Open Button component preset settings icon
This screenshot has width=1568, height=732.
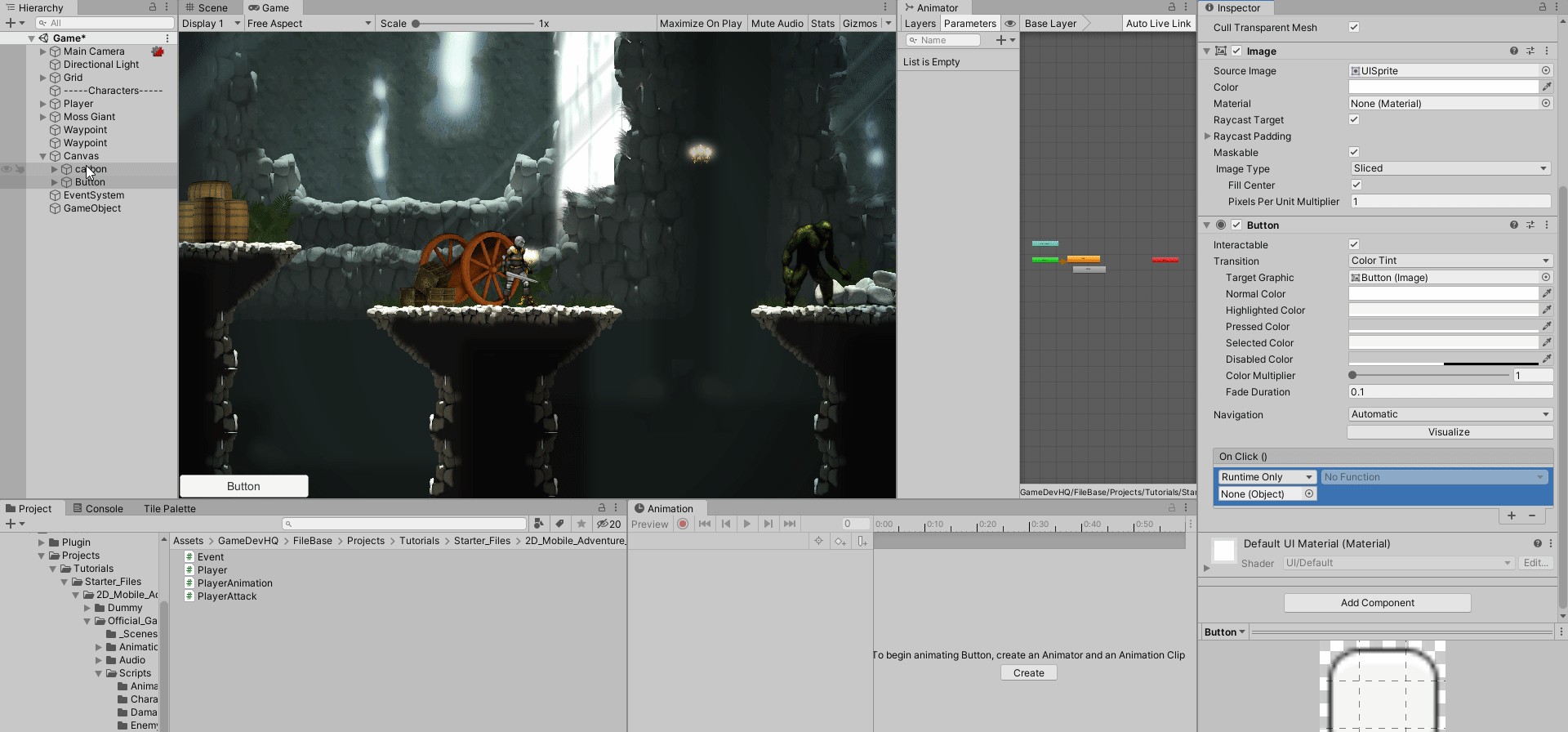coord(1530,225)
